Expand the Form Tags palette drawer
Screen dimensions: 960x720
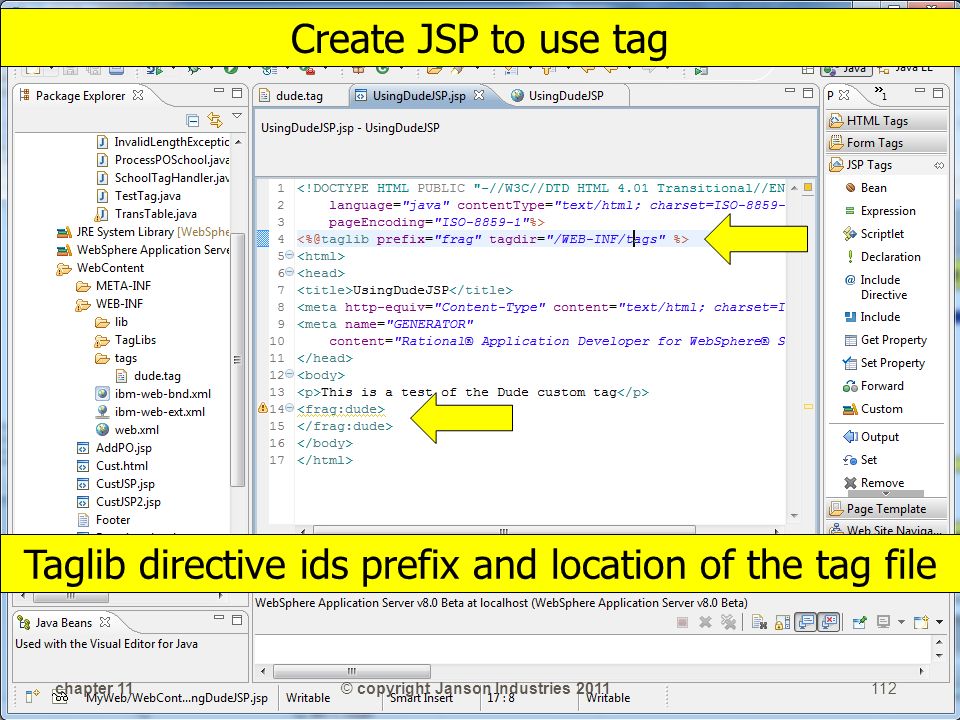[x=886, y=143]
